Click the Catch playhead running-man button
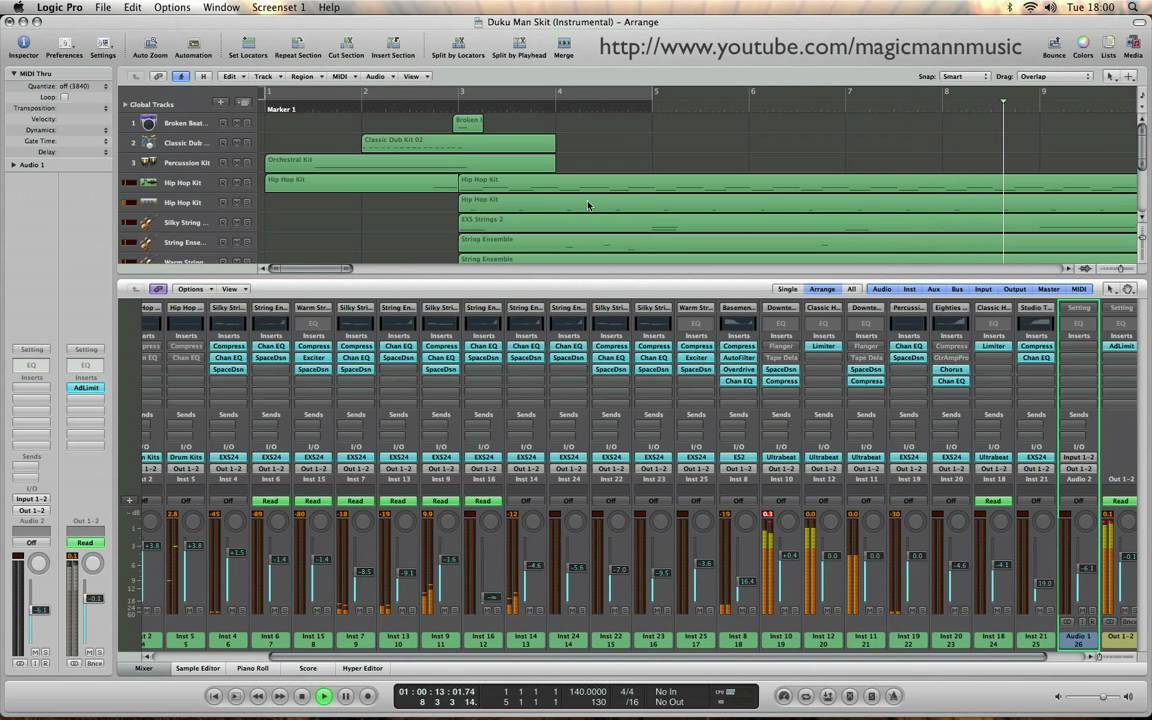Image resolution: width=1152 pixels, height=720 pixels. [181, 76]
